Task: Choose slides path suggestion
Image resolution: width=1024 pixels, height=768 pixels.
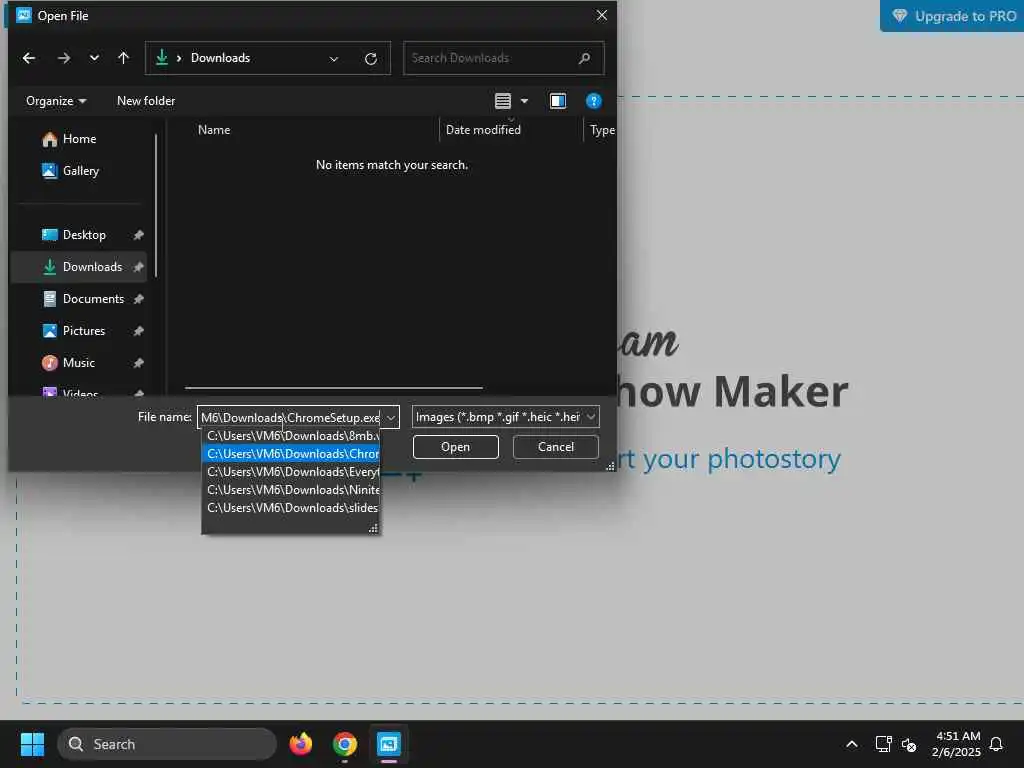Action: tap(291, 507)
